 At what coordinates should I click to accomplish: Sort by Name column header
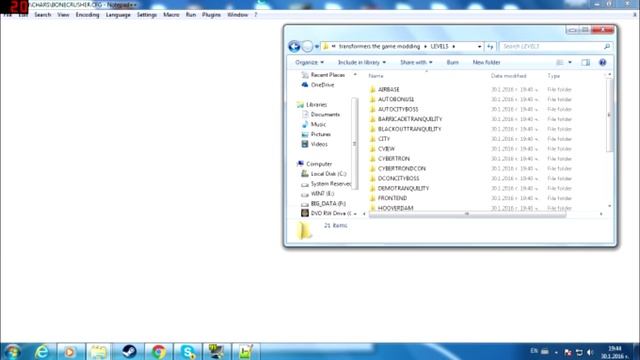point(376,76)
